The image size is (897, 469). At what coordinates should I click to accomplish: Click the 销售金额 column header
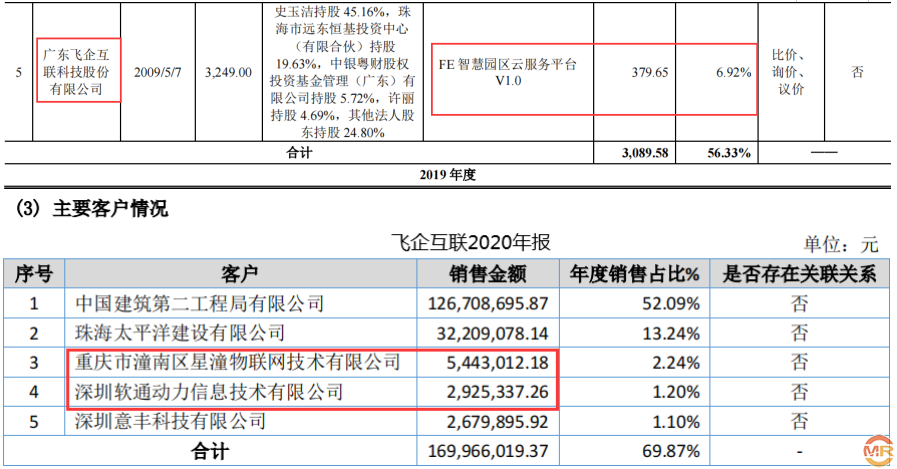pos(488,273)
